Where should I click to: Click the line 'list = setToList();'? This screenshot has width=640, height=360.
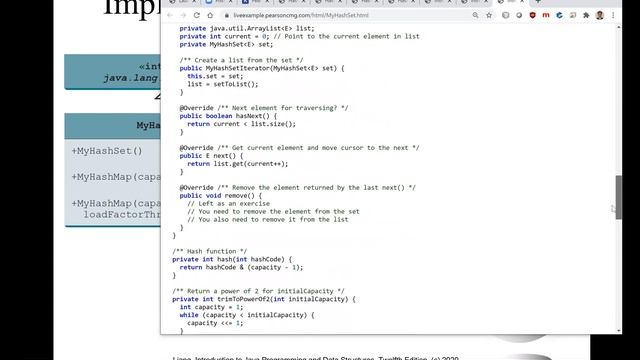[x=223, y=84]
